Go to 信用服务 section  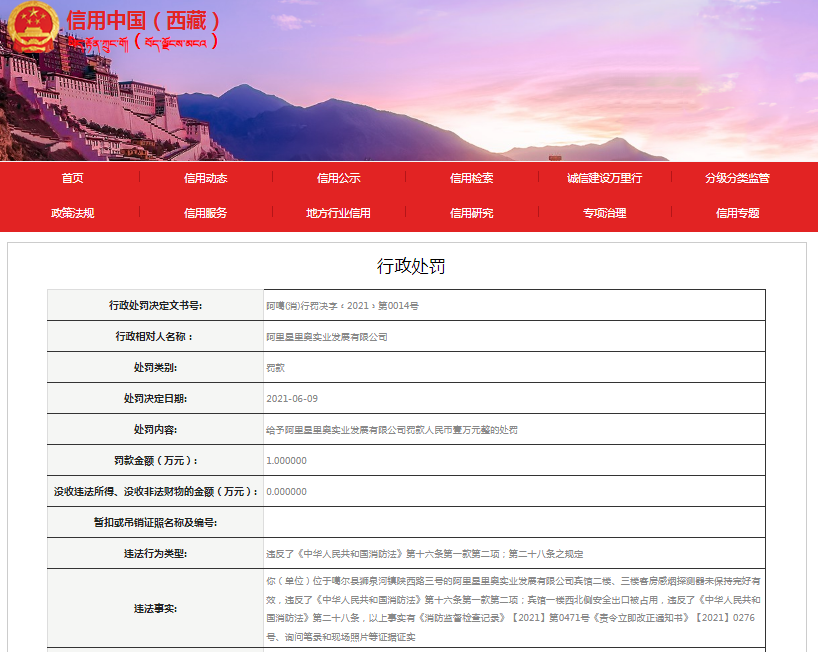[x=206, y=213]
